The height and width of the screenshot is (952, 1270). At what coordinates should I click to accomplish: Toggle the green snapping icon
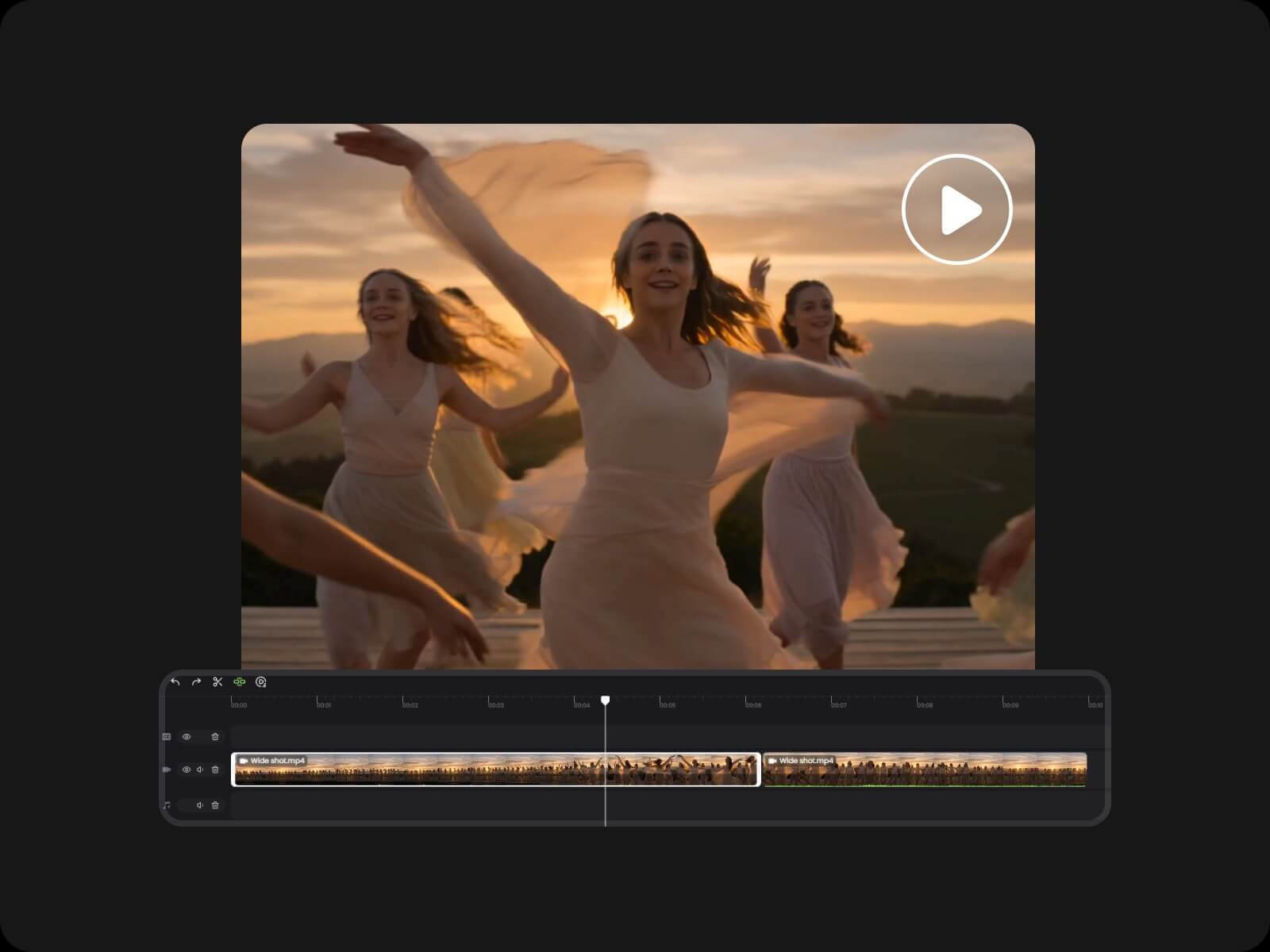pyautogui.click(x=239, y=682)
